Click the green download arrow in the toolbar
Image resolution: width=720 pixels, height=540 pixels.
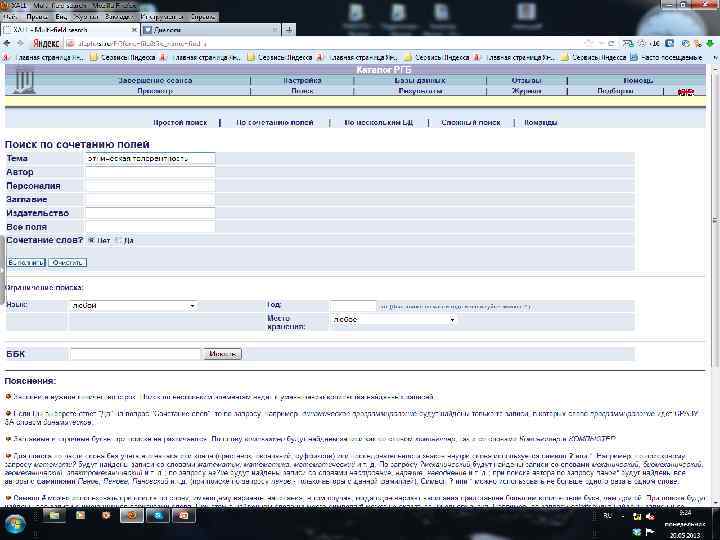point(710,43)
